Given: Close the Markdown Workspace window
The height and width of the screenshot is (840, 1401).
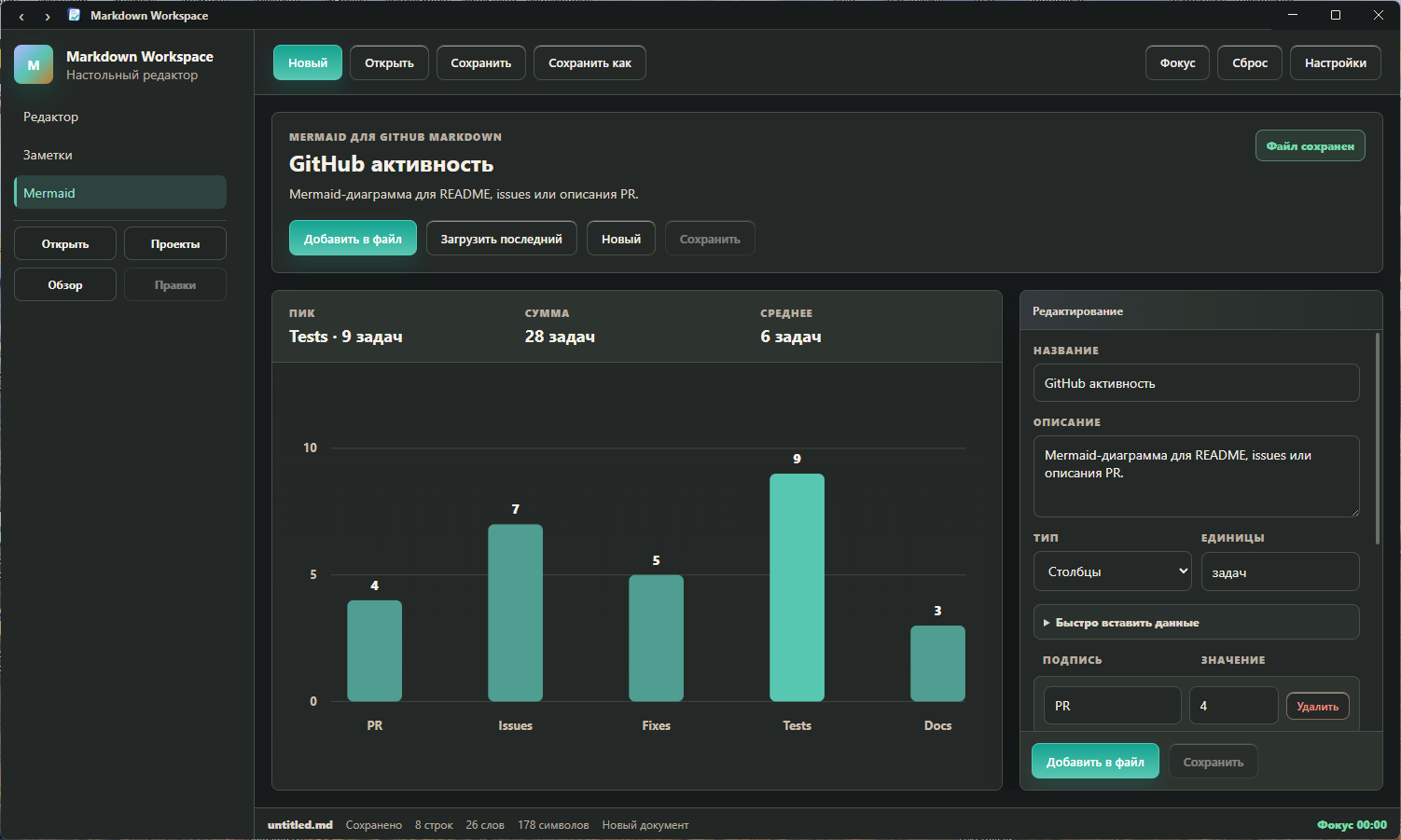Looking at the screenshot, I should (x=1379, y=15).
